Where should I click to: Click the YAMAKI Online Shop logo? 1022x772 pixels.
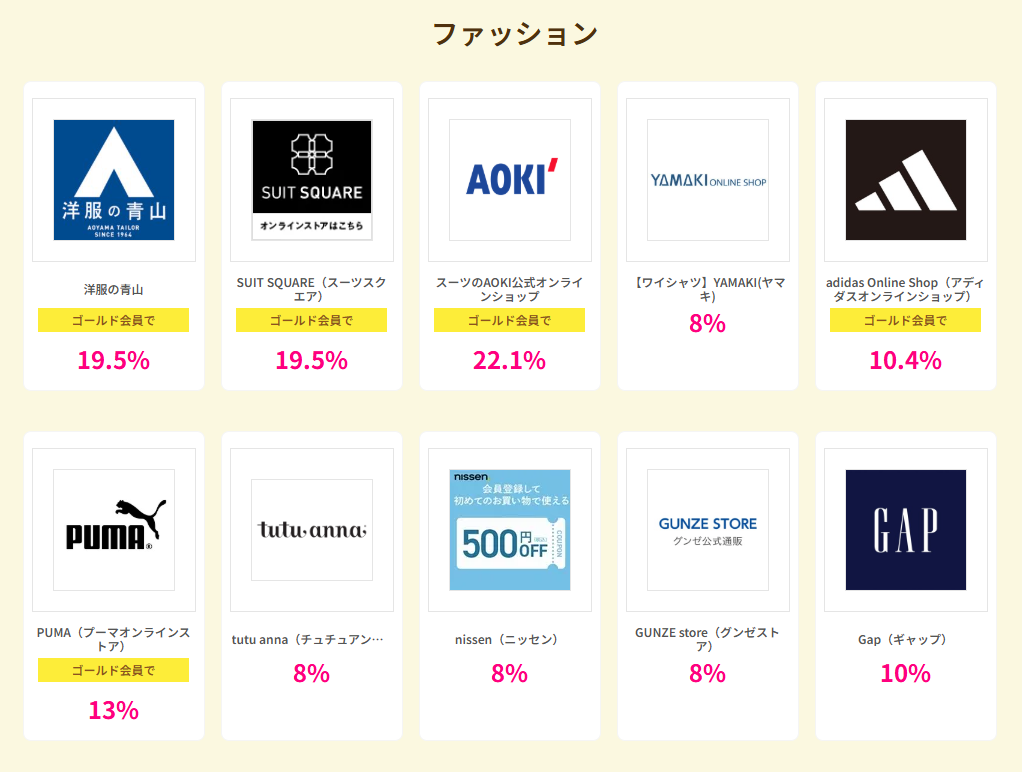[708, 180]
